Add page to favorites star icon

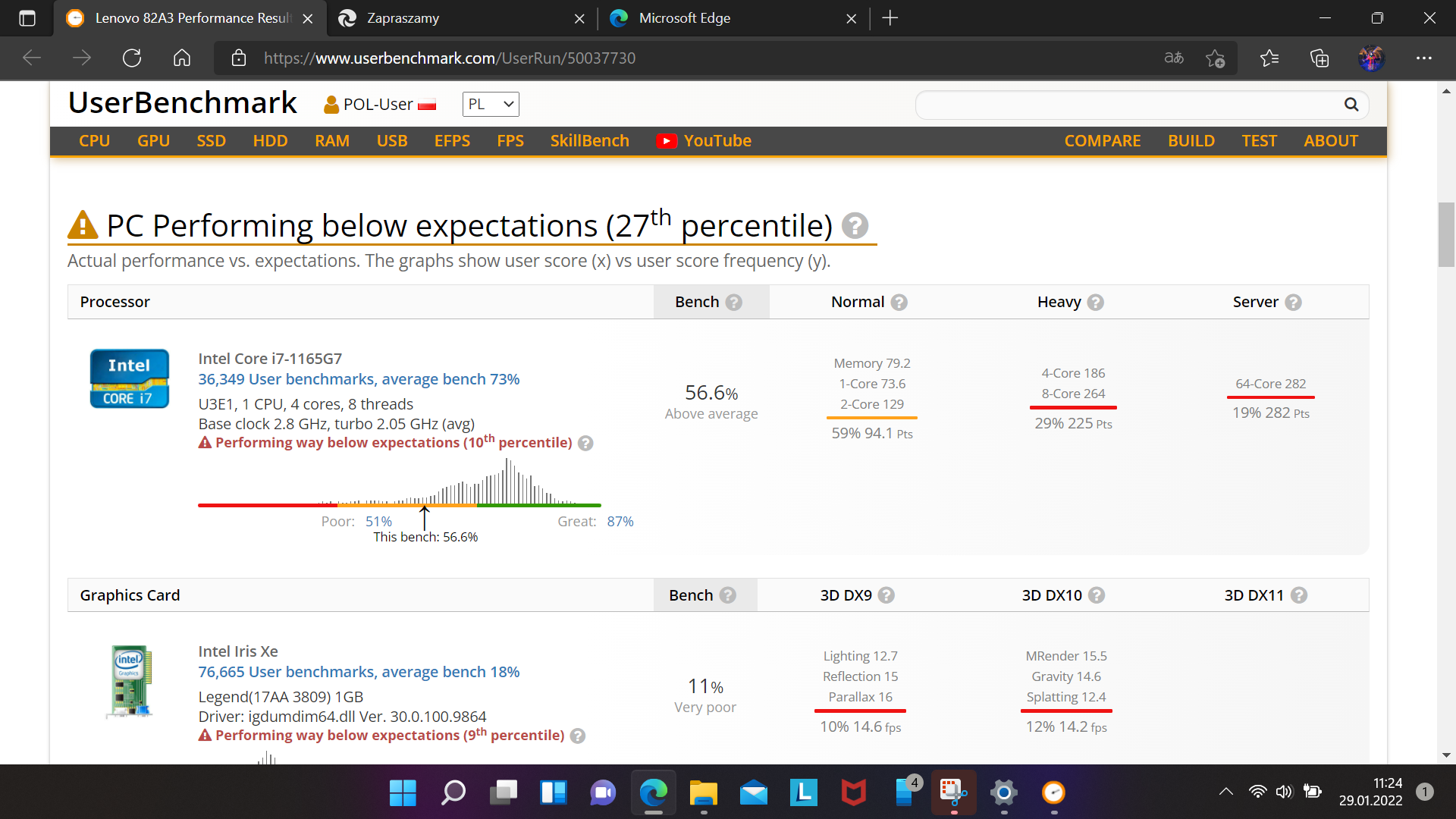point(1215,58)
